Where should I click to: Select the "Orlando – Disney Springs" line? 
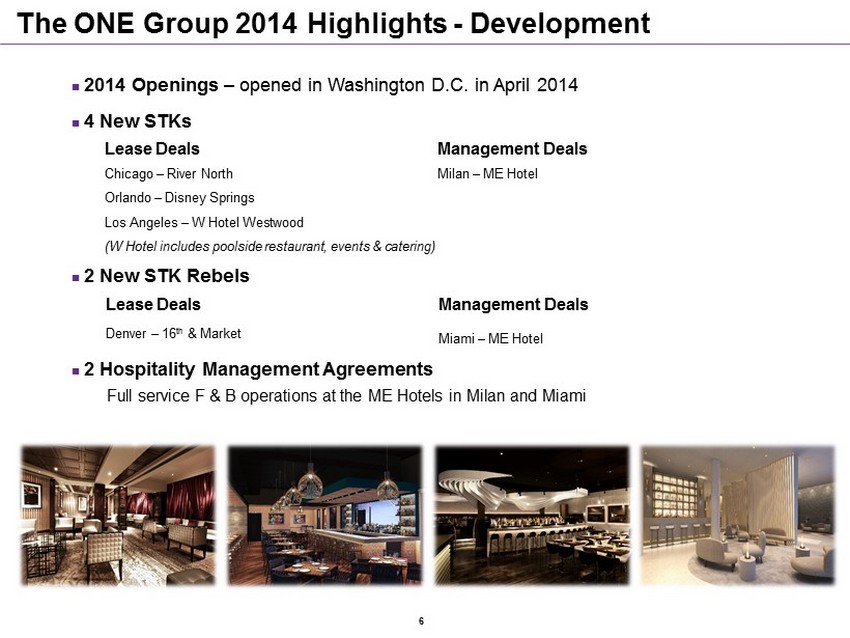point(179,198)
